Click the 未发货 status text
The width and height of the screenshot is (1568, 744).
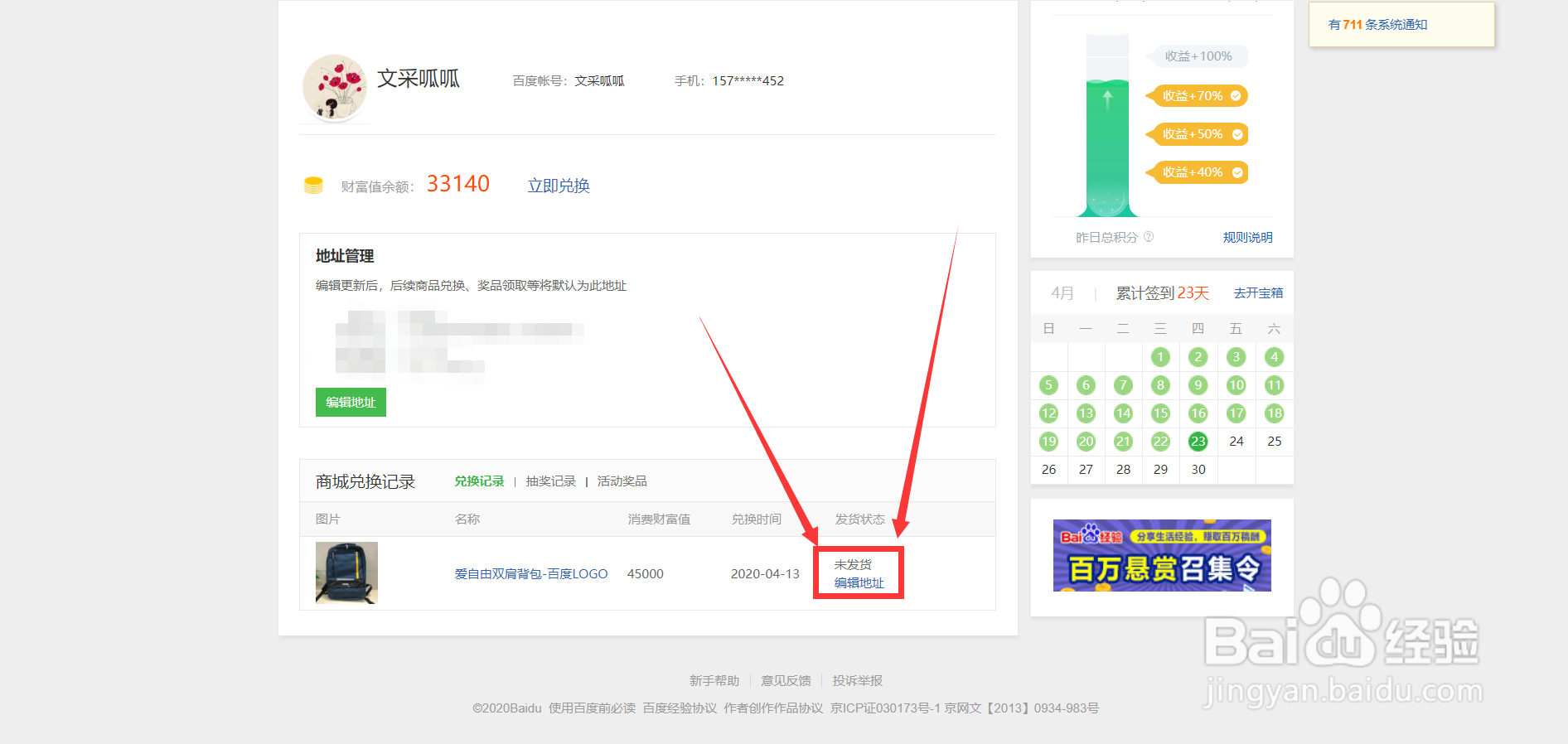coord(853,564)
